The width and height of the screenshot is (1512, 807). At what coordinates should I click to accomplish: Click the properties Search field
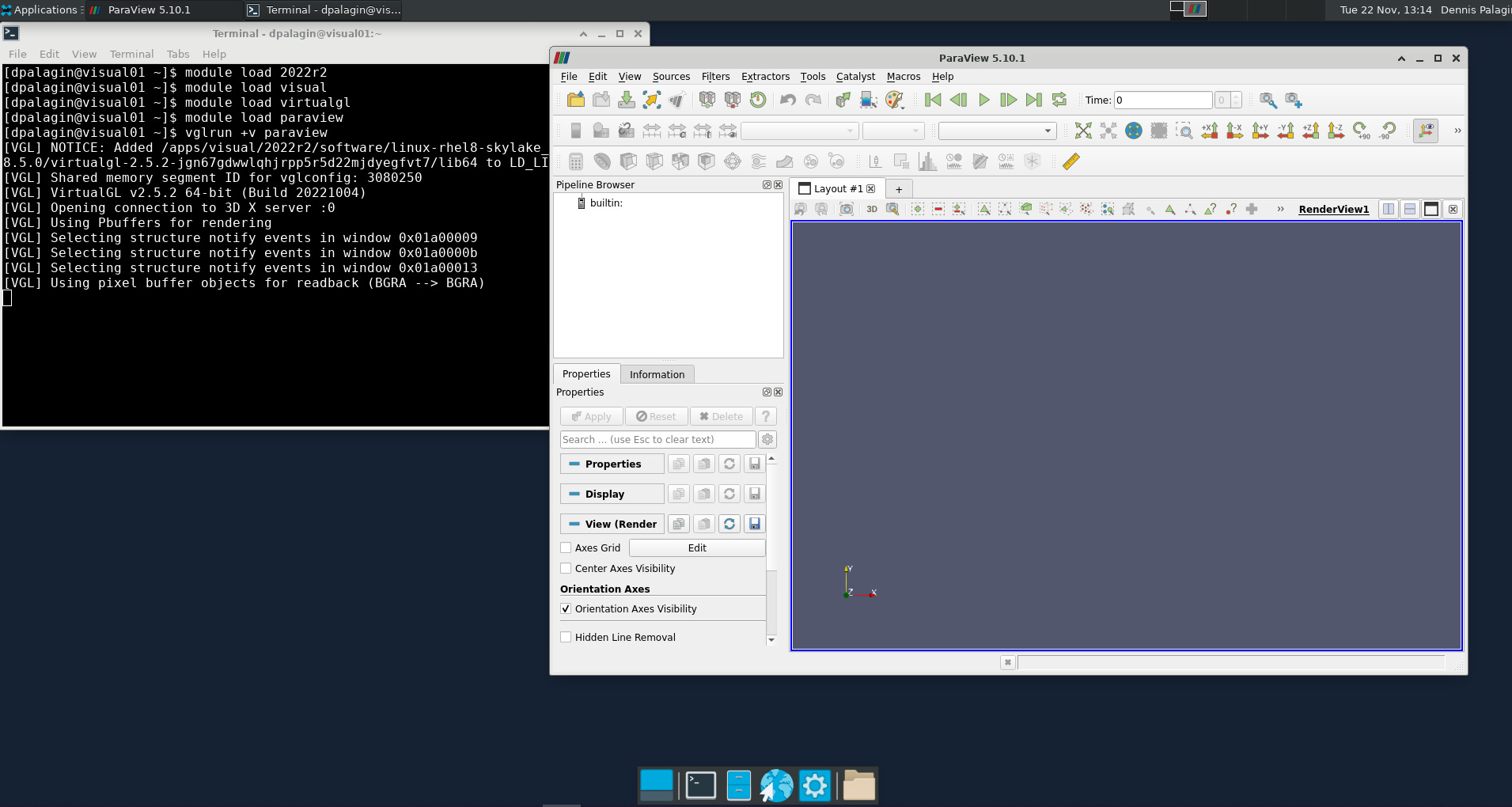(x=657, y=439)
